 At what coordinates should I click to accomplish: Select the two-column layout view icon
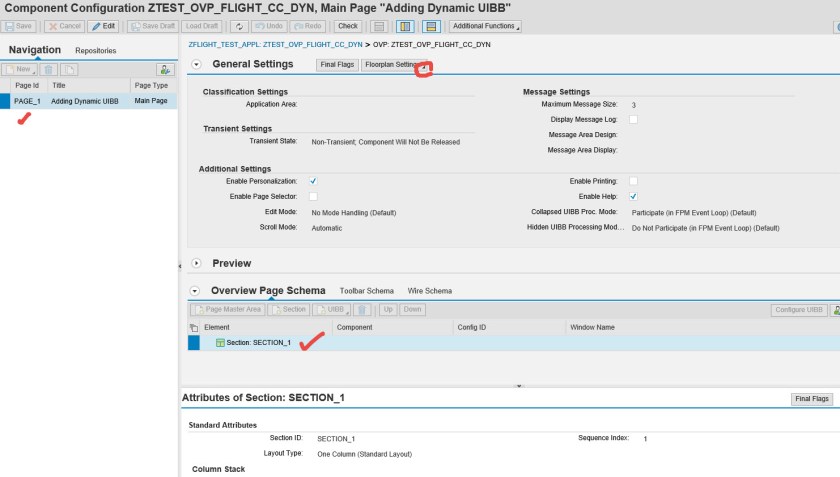[x=406, y=26]
